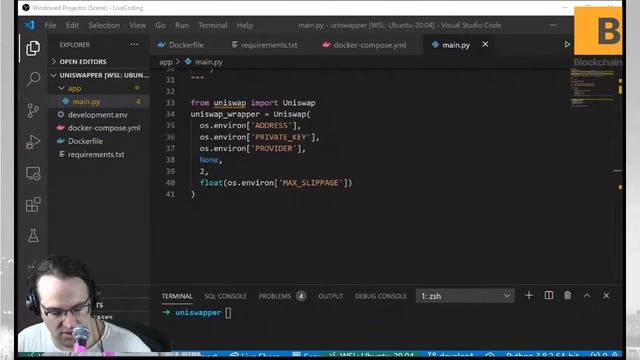Click the underlined uniswap import name
Image resolution: width=640 pixels, height=360 pixels.
pos(230,102)
